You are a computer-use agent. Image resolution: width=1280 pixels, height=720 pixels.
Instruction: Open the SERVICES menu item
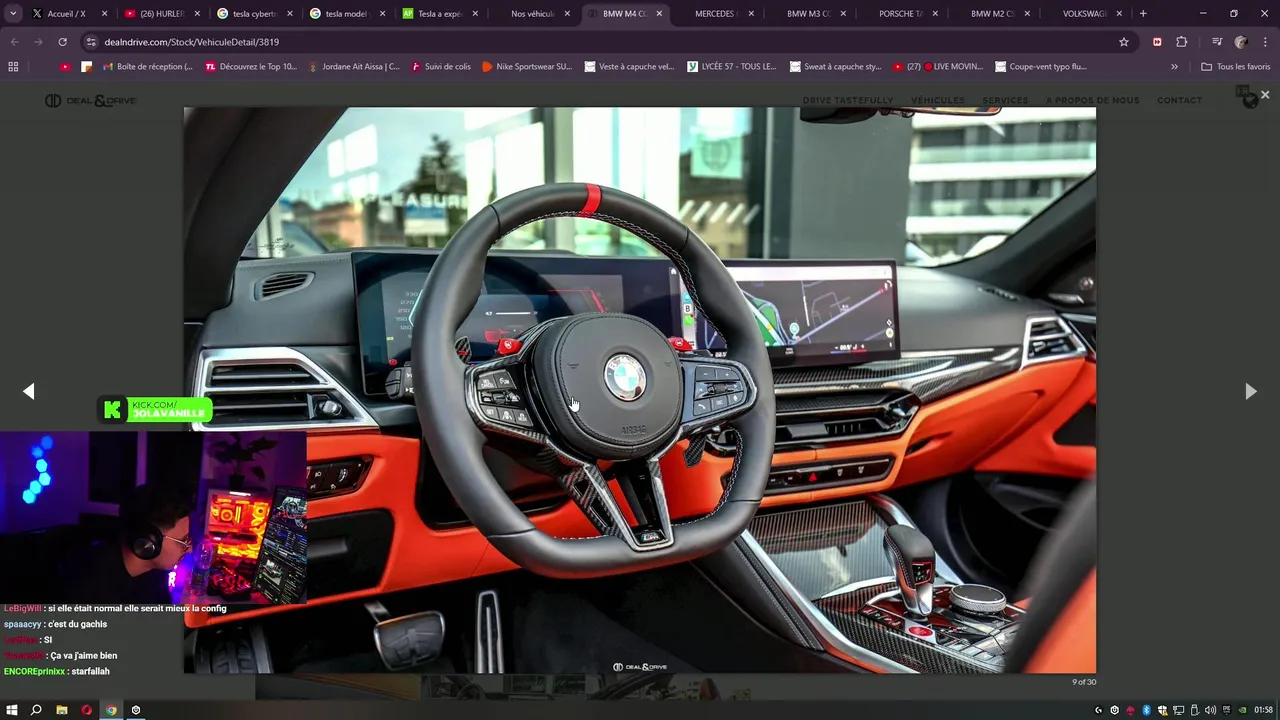1005,100
